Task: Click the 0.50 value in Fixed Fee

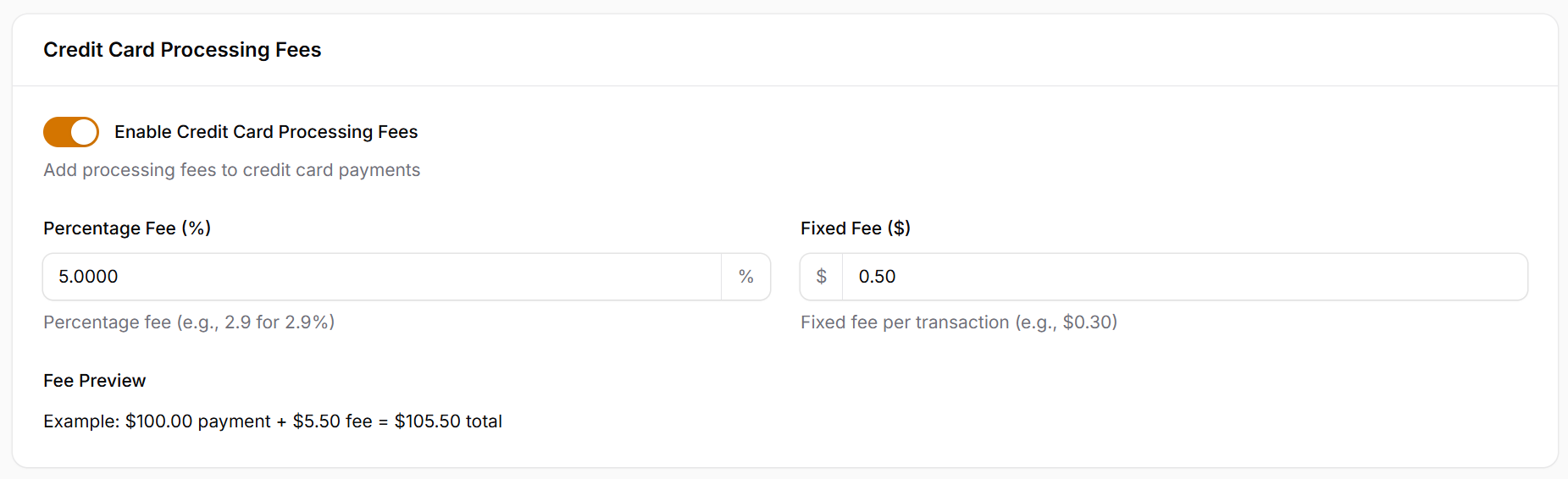Action: (x=877, y=277)
